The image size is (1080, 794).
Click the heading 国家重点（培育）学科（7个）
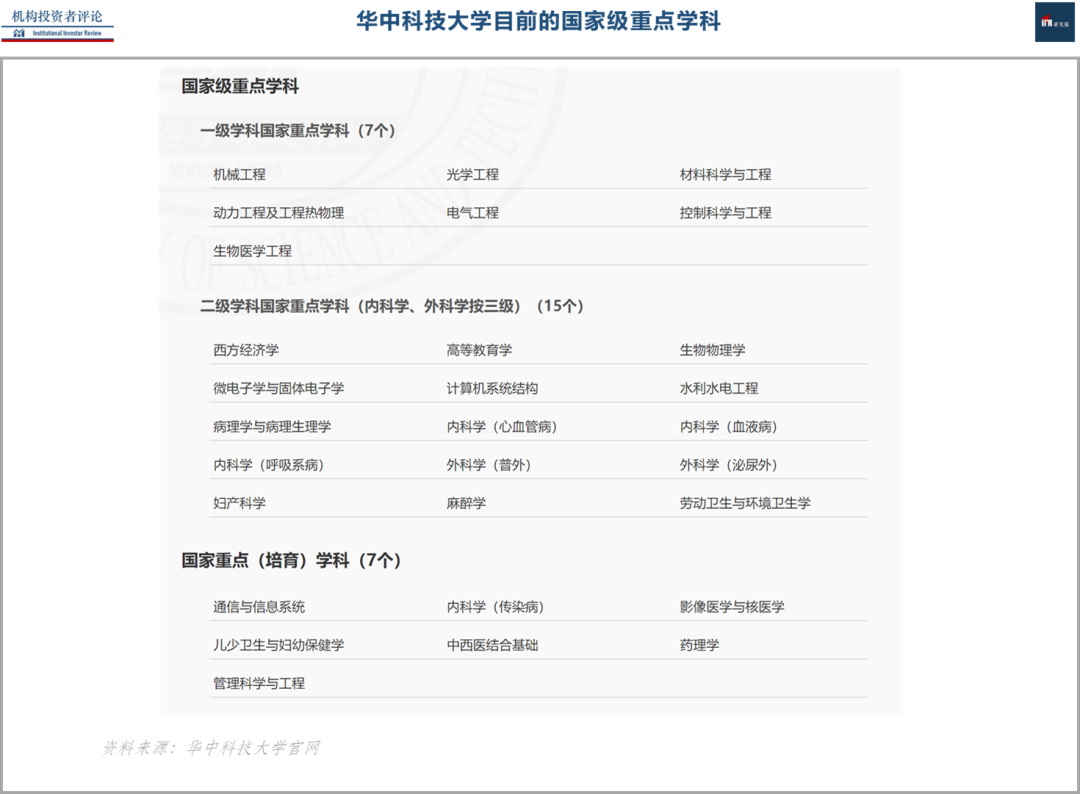click(x=291, y=560)
